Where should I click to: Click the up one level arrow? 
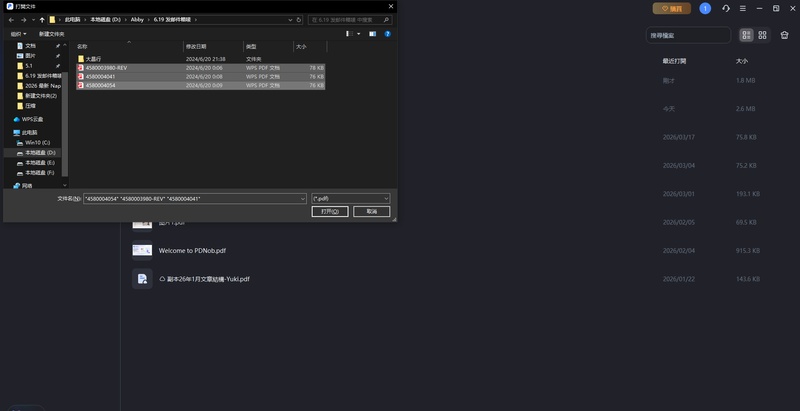click(42, 20)
